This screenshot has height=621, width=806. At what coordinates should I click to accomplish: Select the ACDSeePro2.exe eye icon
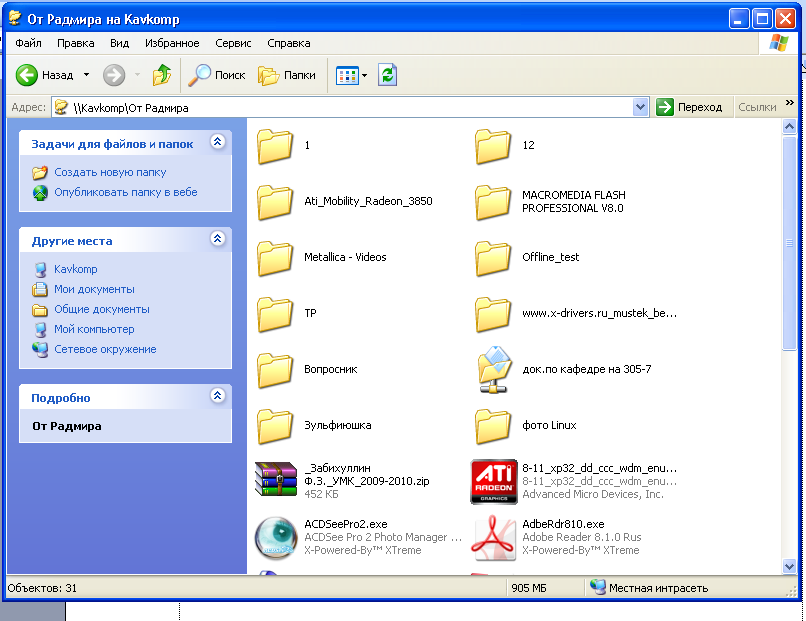point(276,538)
